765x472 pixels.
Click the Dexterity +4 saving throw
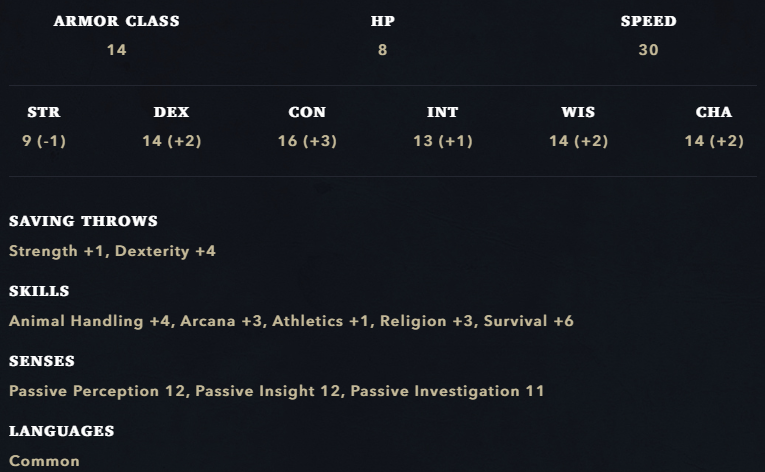(x=165, y=251)
